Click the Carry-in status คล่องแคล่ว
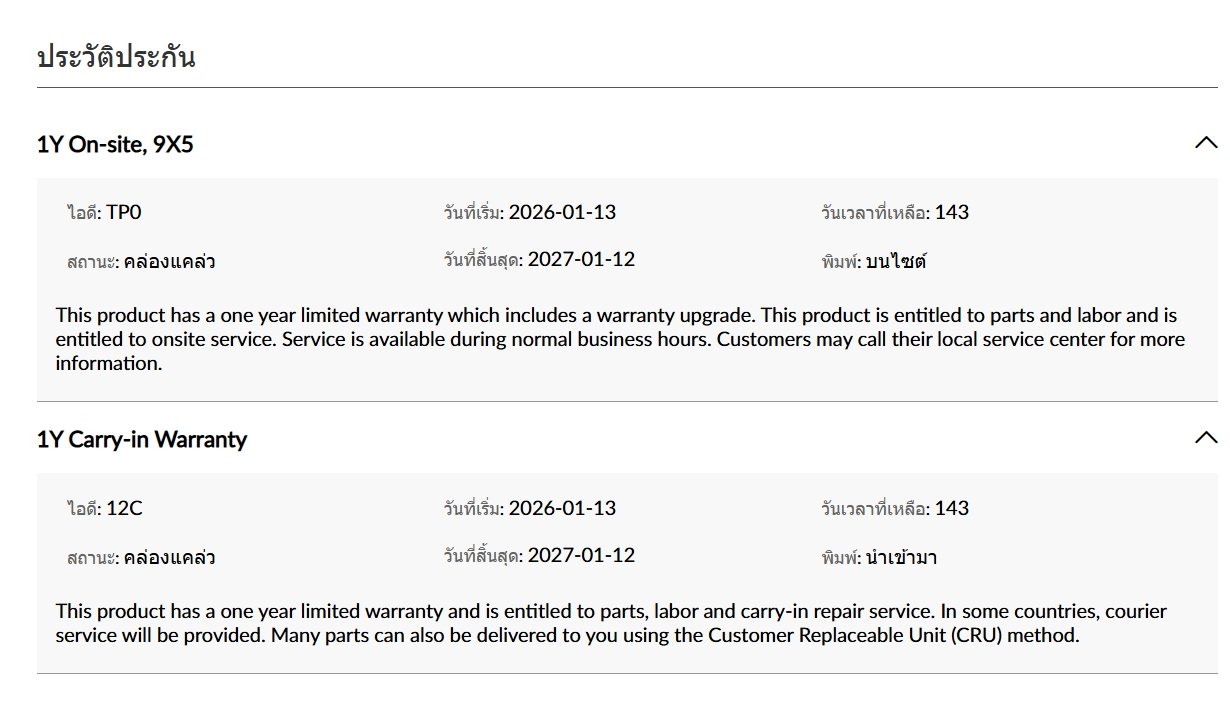This screenshot has width=1230, height=724. click(170, 558)
